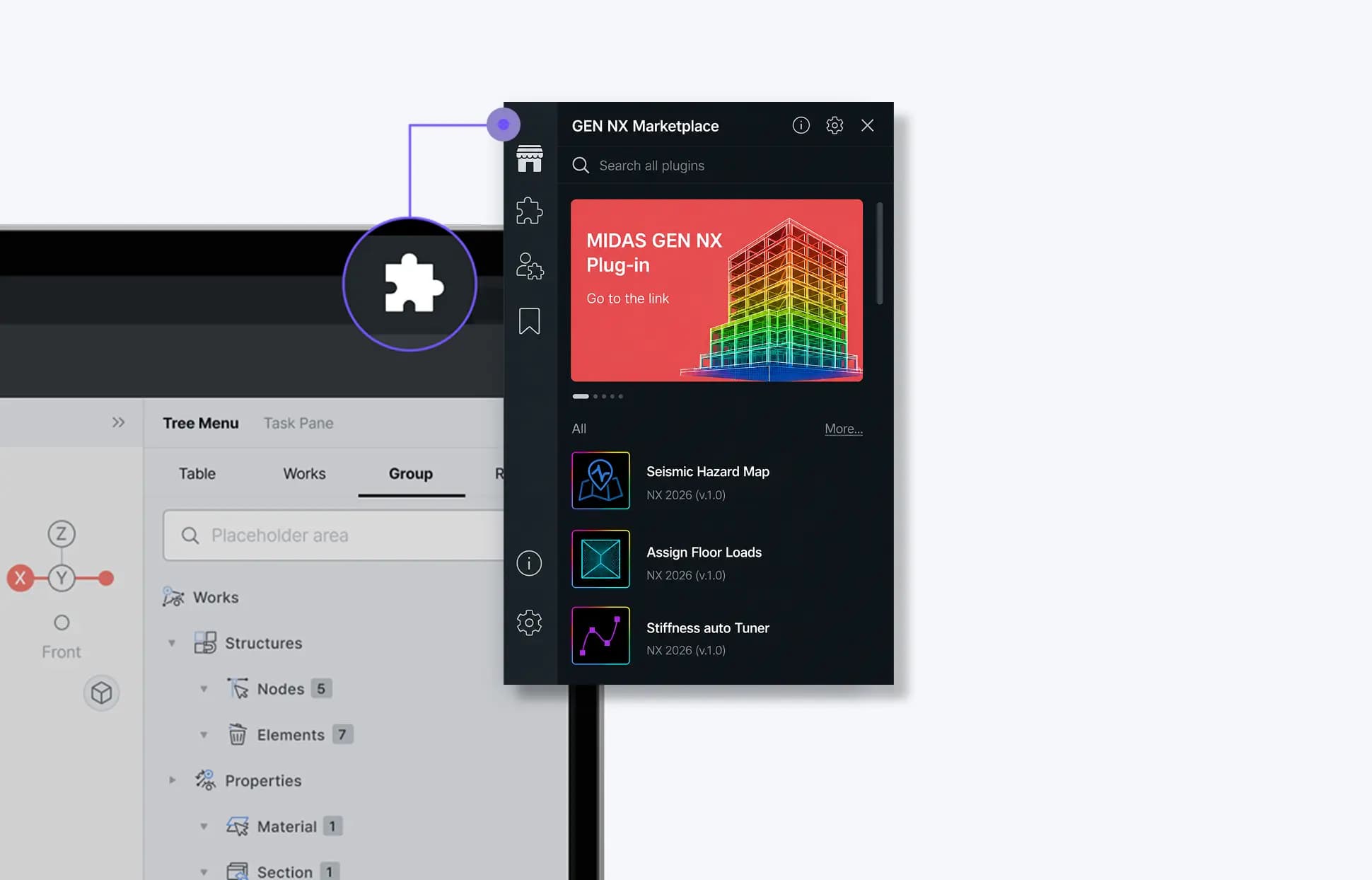Click the More... link in Marketplace
This screenshot has height=880, width=1372.
pos(843,429)
